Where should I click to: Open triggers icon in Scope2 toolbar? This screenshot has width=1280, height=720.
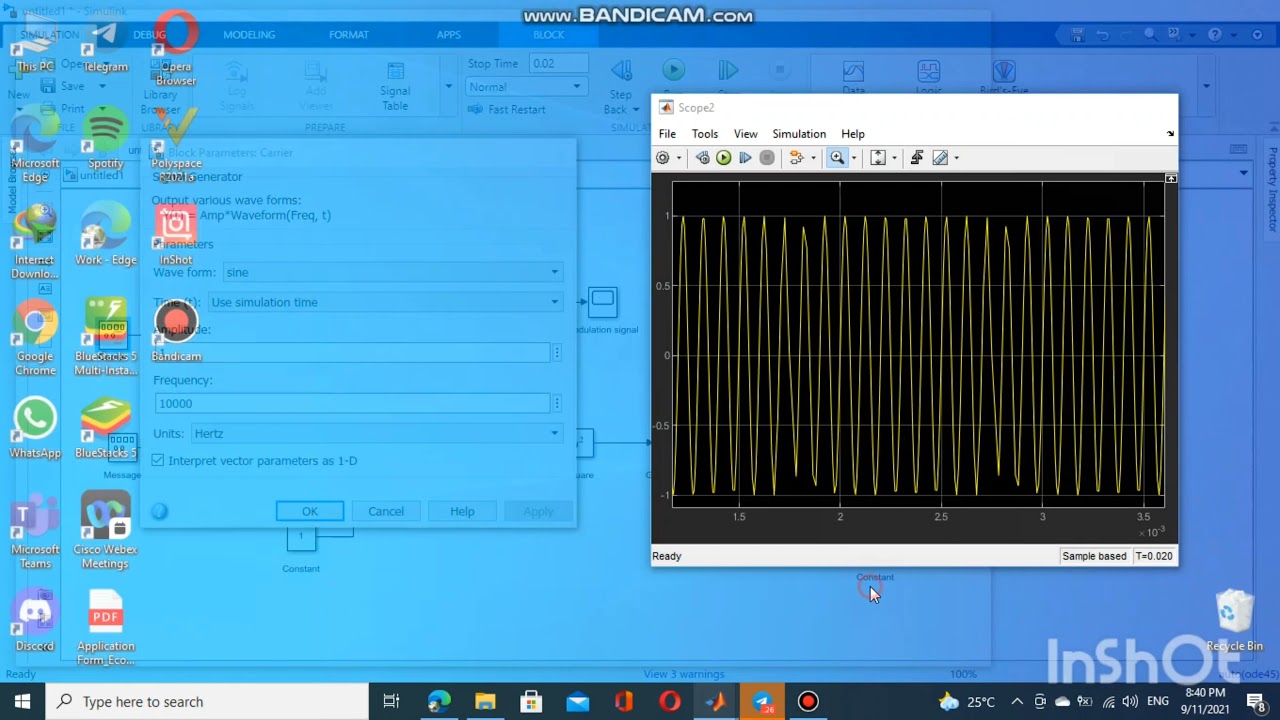pyautogui.click(x=916, y=158)
